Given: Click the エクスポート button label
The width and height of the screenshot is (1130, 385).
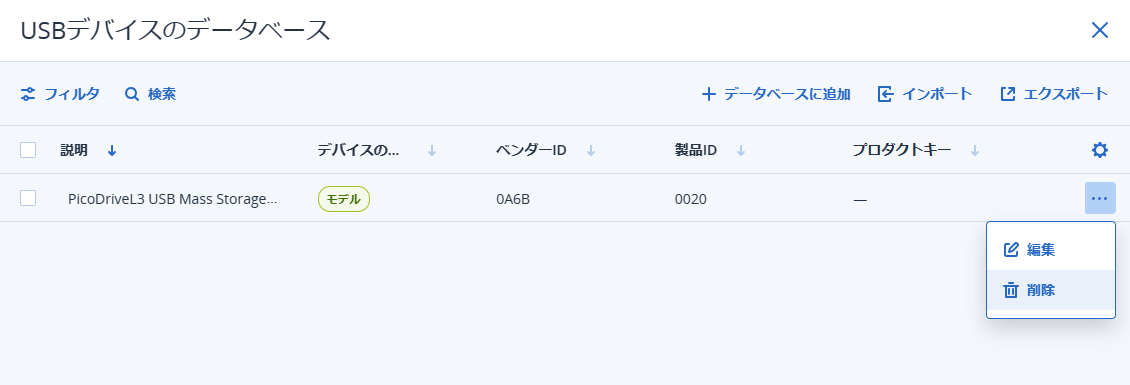Looking at the screenshot, I should tap(1065, 94).
